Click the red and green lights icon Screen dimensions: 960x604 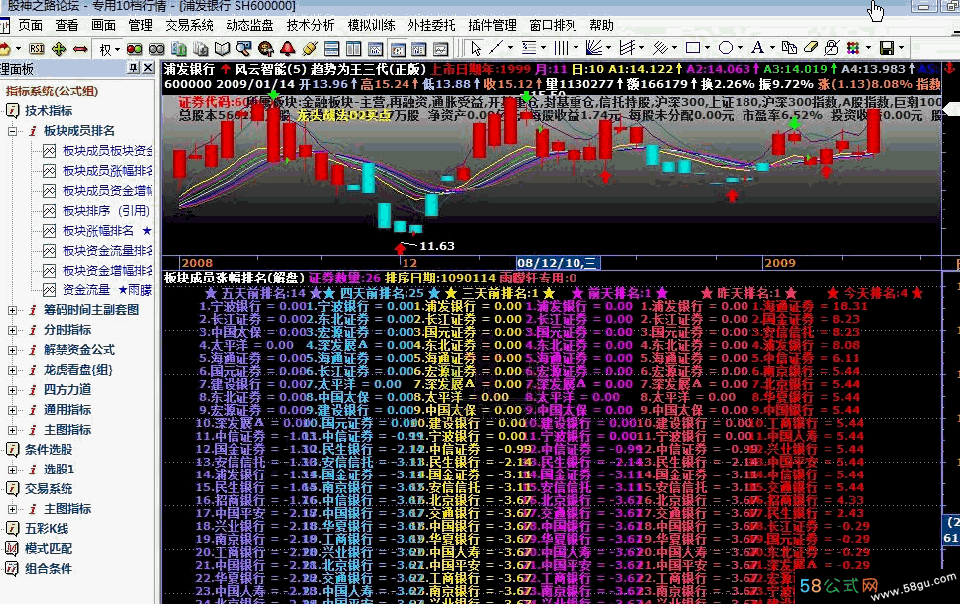point(135,48)
